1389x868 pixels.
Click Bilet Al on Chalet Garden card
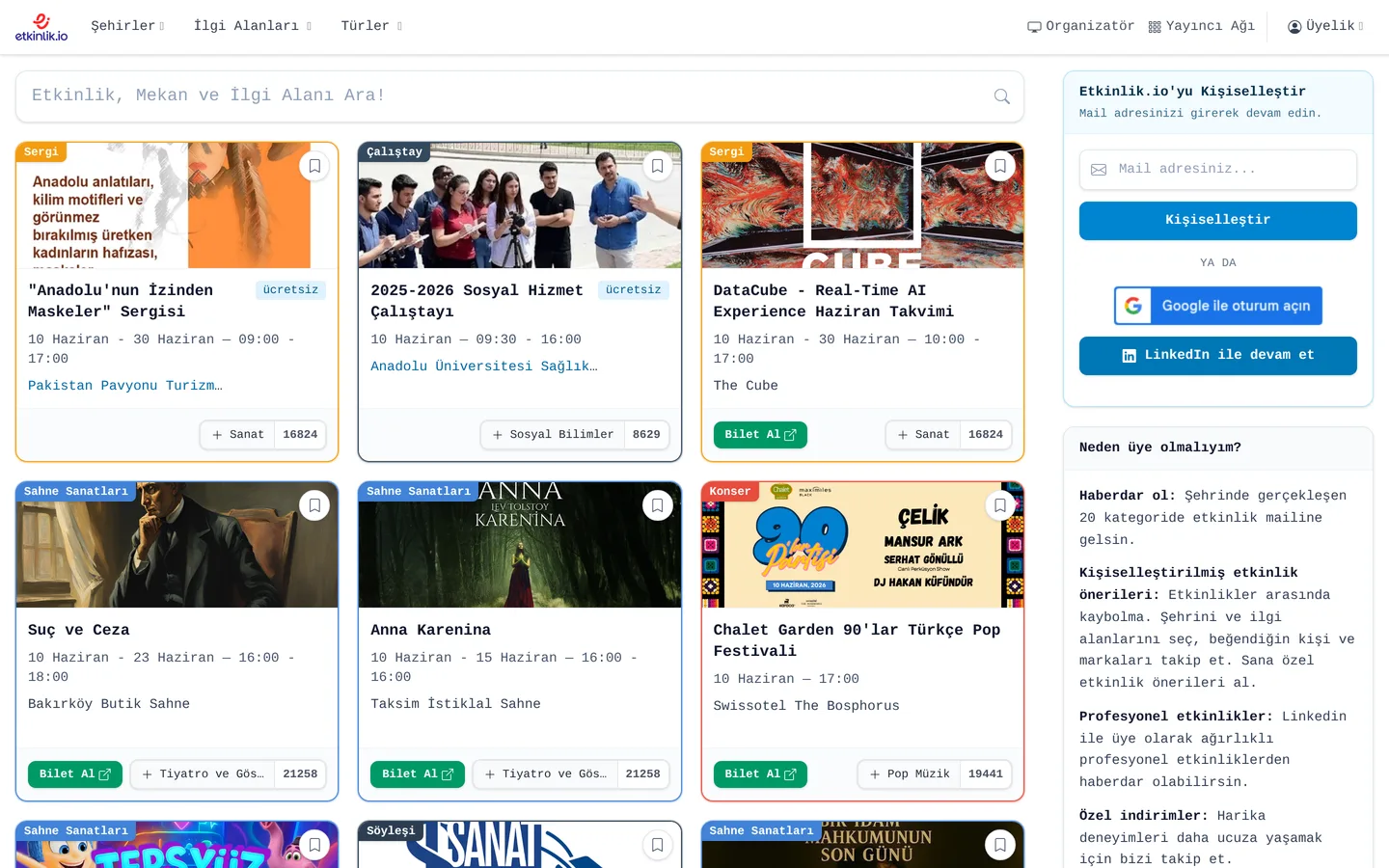tap(760, 774)
